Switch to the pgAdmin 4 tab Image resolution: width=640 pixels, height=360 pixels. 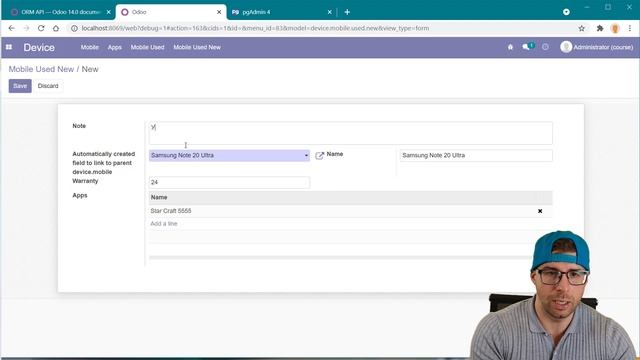[x=282, y=12]
